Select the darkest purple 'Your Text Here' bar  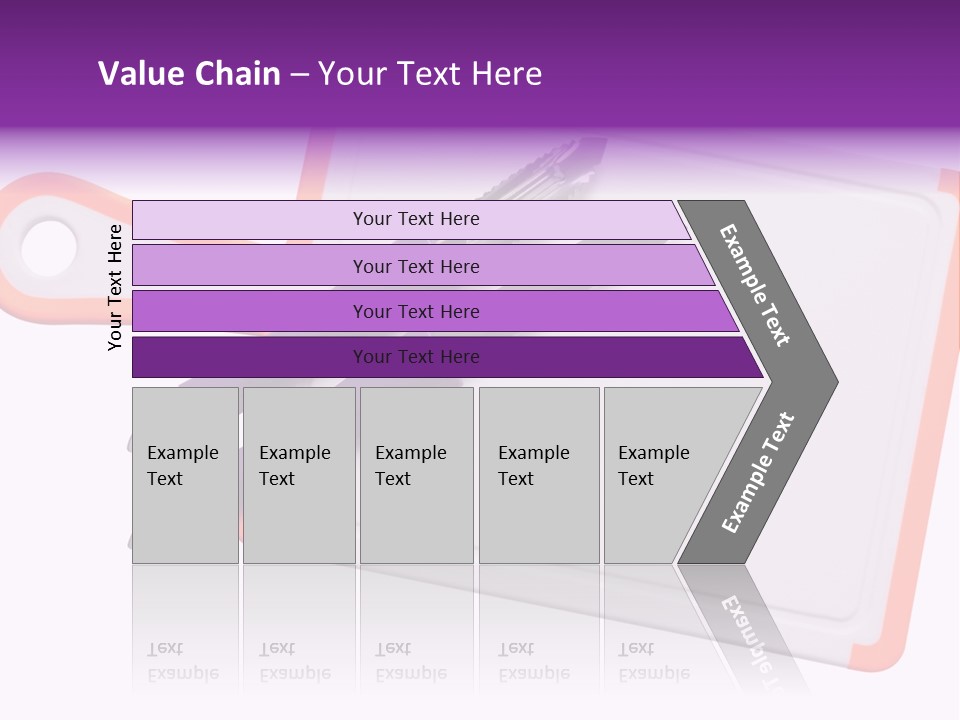tap(447, 357)
